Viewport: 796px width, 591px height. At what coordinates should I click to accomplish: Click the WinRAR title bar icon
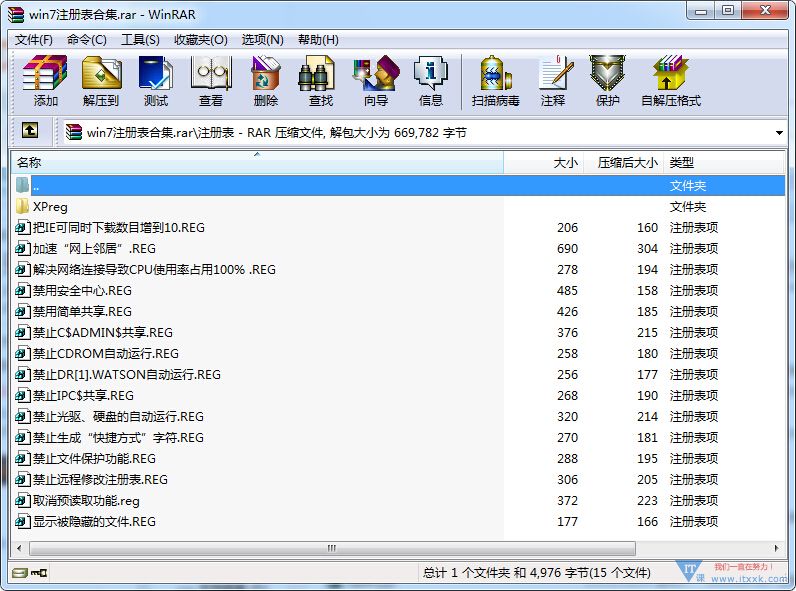pos(16,15)
